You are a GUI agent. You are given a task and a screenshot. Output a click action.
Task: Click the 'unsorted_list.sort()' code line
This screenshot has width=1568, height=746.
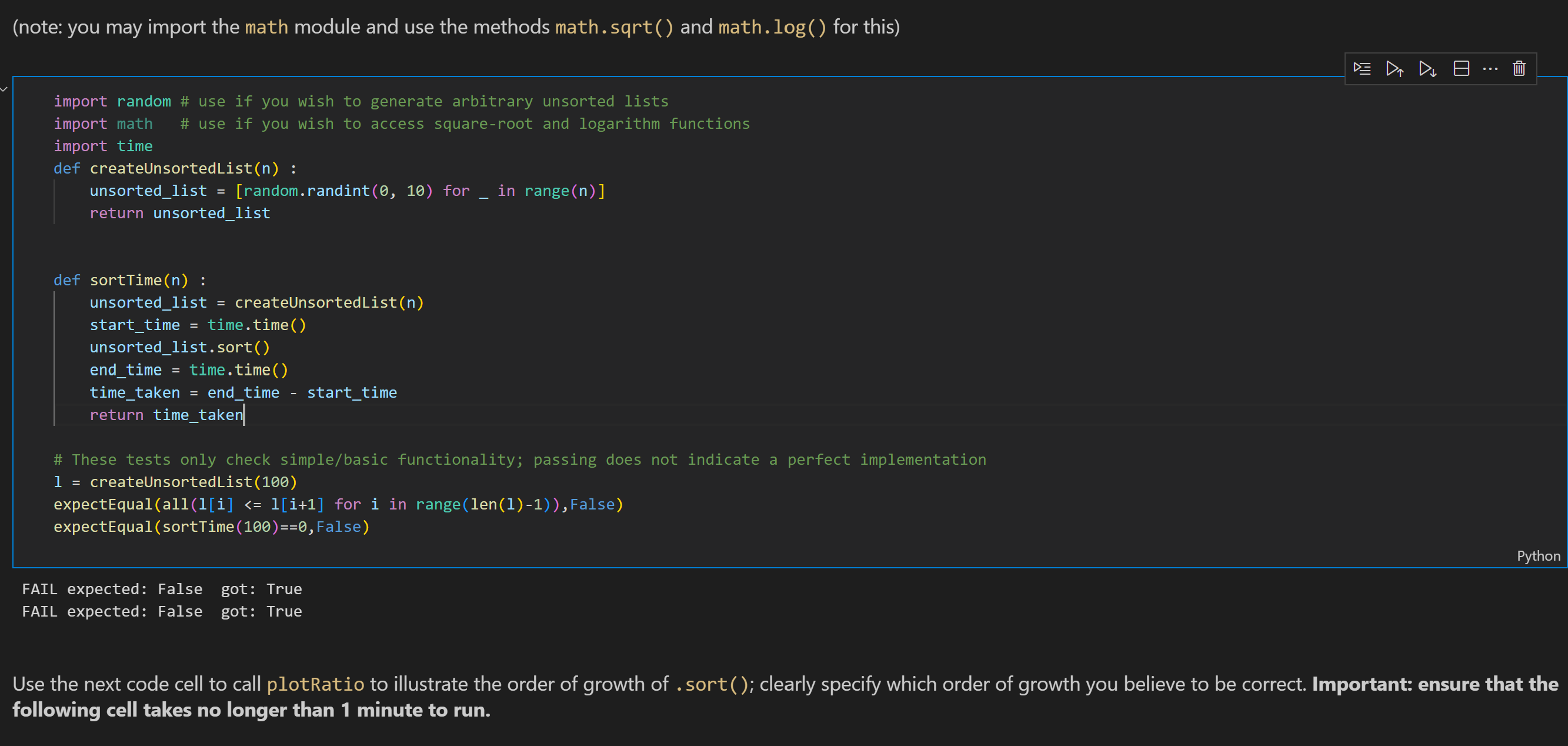tap(179, 347)
